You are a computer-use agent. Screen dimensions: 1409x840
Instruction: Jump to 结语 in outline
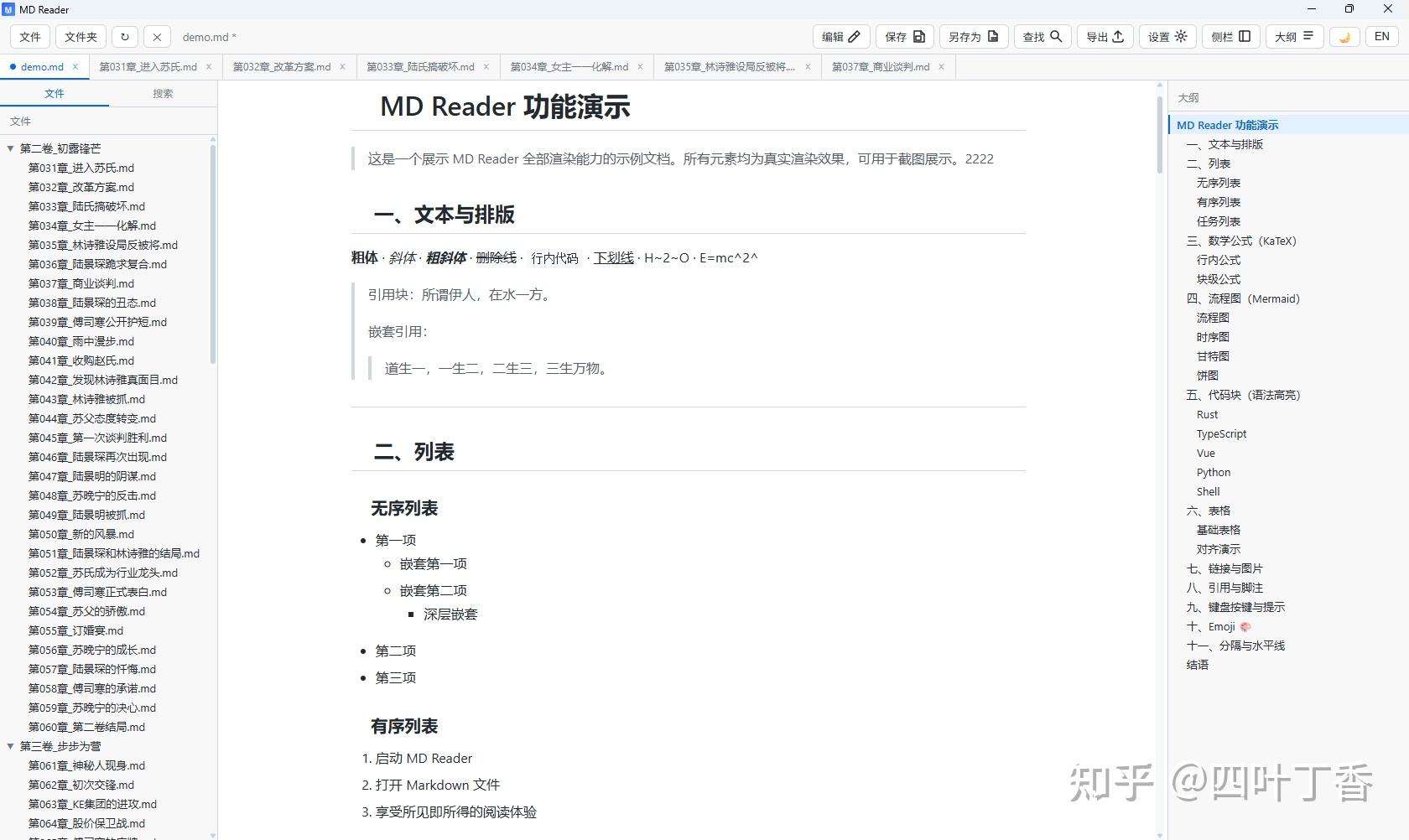pyautogui.click(x=1198, y=665)
